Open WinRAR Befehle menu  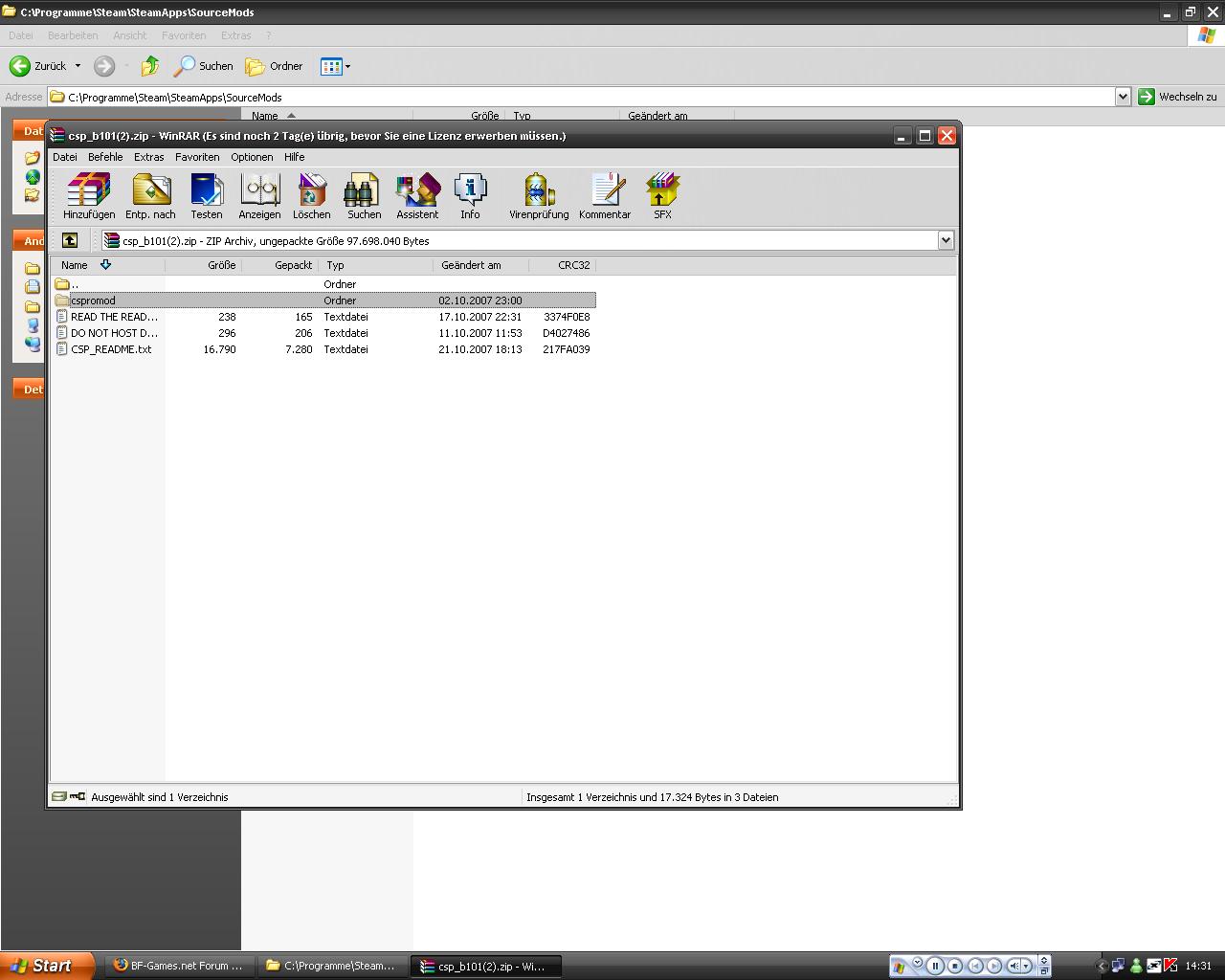coord(105,157)
